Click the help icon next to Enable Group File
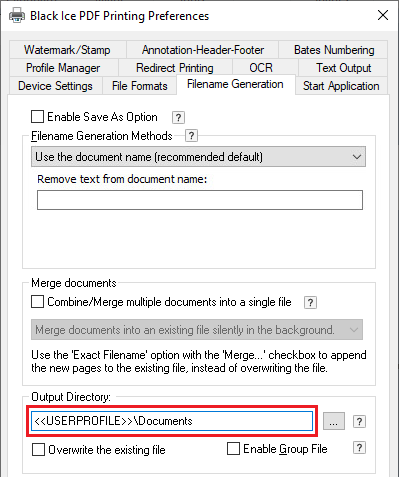The height and width of the screenshot is (477, 400). click(x=359, y=448)
